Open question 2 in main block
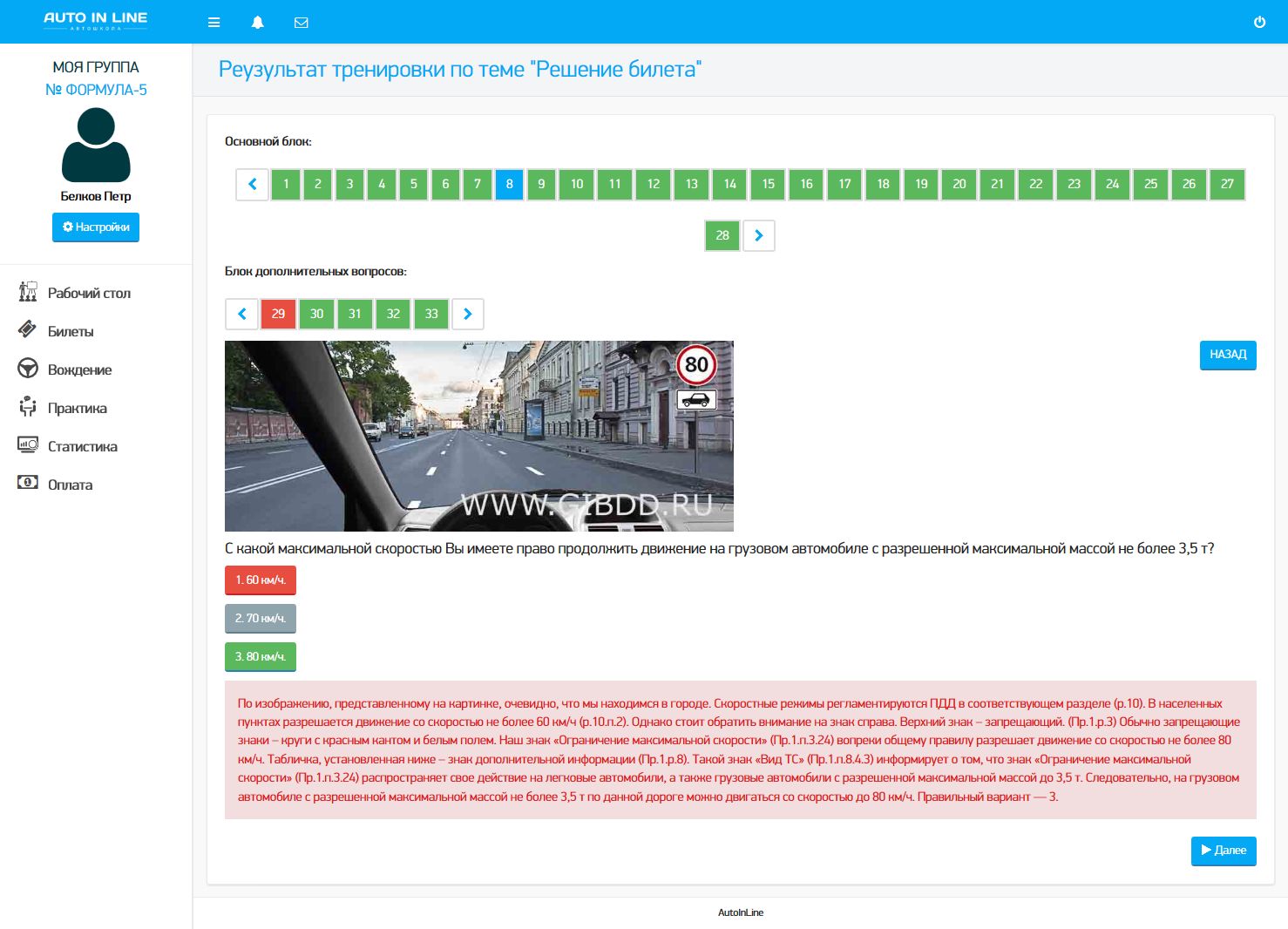 pyautogui.click(x=318, y=185)
